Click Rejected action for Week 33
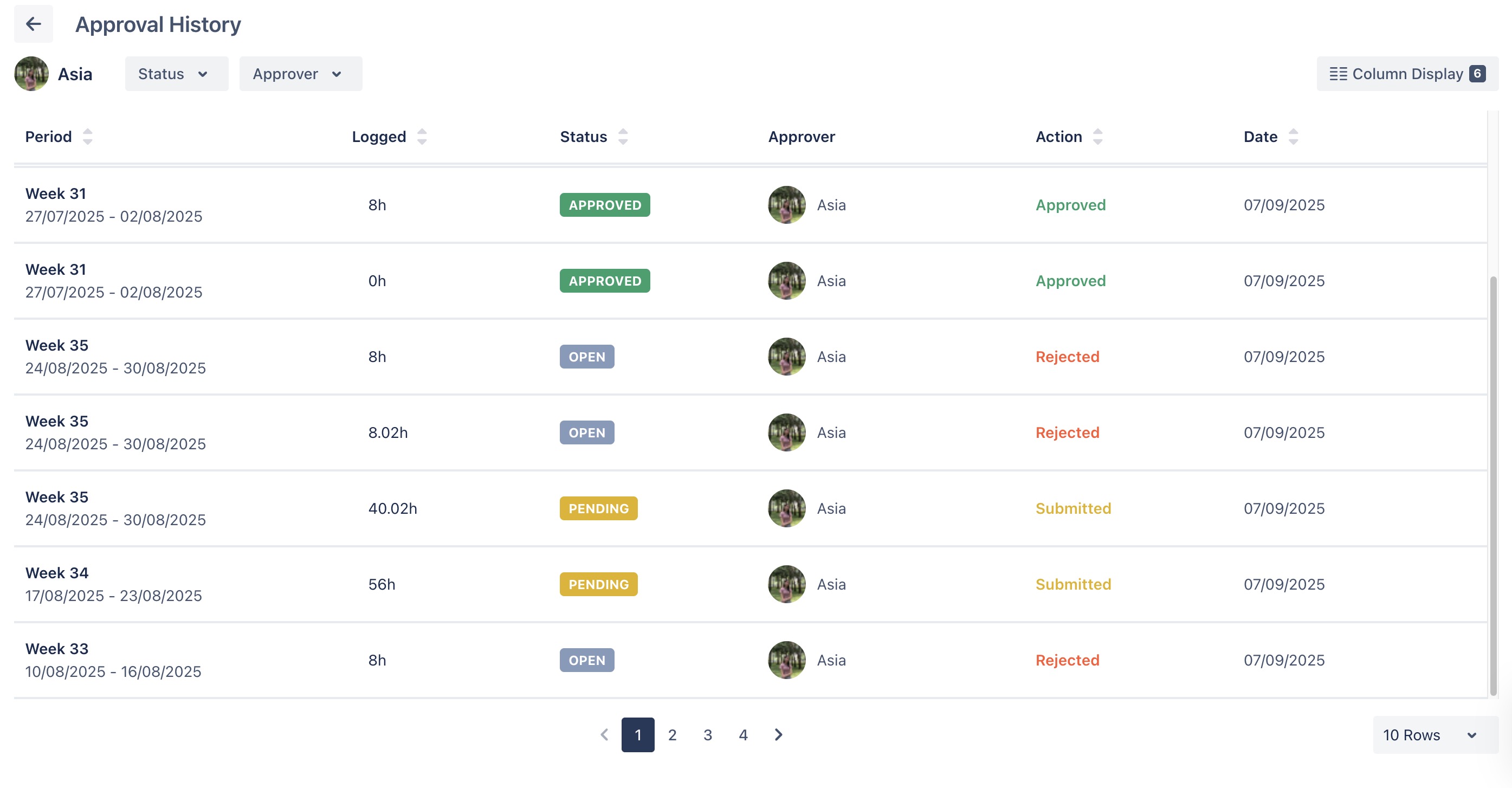The width and height of the screenshot is (1512, 788). (x=1067, y=660)
